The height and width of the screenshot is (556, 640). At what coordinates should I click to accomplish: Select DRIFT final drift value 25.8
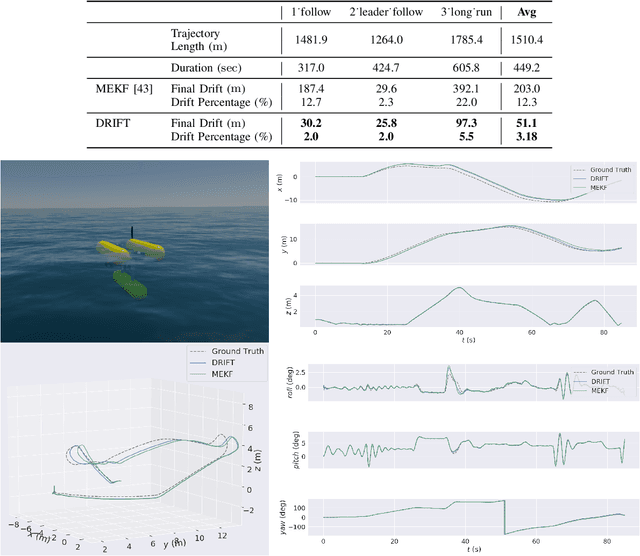[386, 123]
